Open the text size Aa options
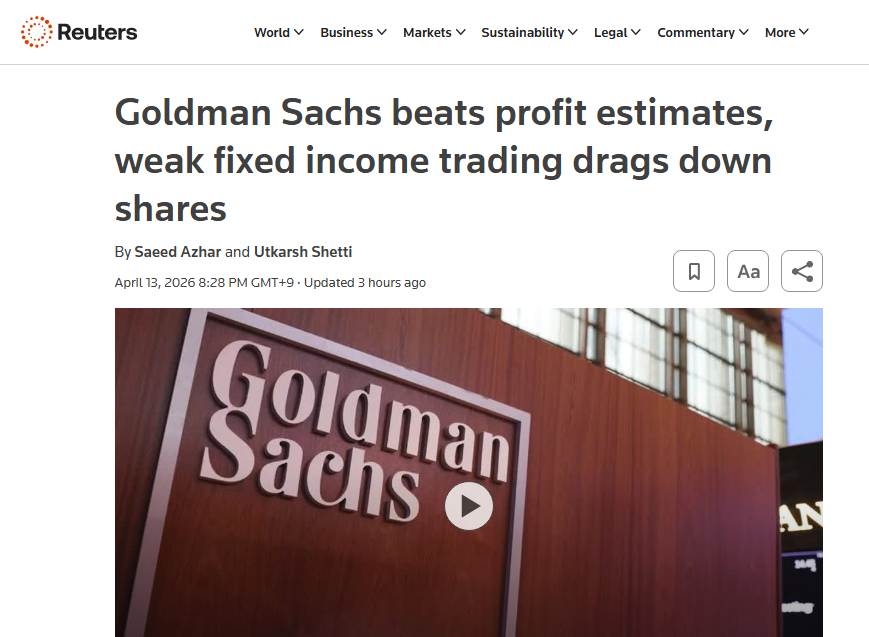869x637 pixels. tap(748, 271)
